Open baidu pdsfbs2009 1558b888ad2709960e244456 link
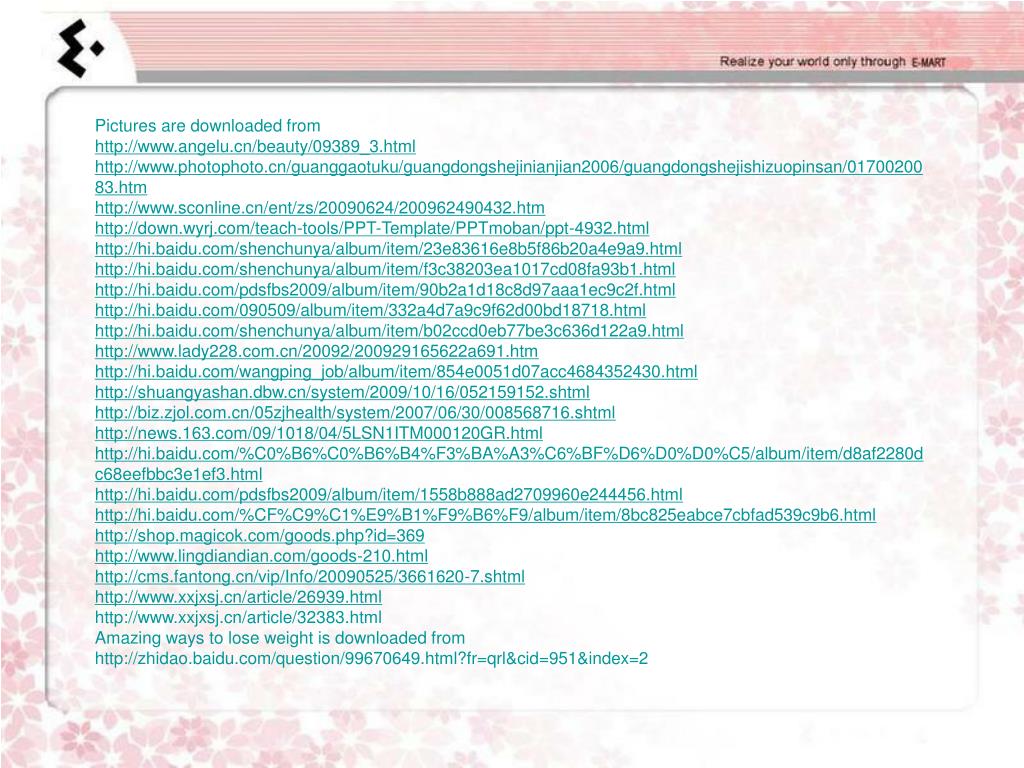This screenshot has height=768, width=1024. [x=389, y=494]
